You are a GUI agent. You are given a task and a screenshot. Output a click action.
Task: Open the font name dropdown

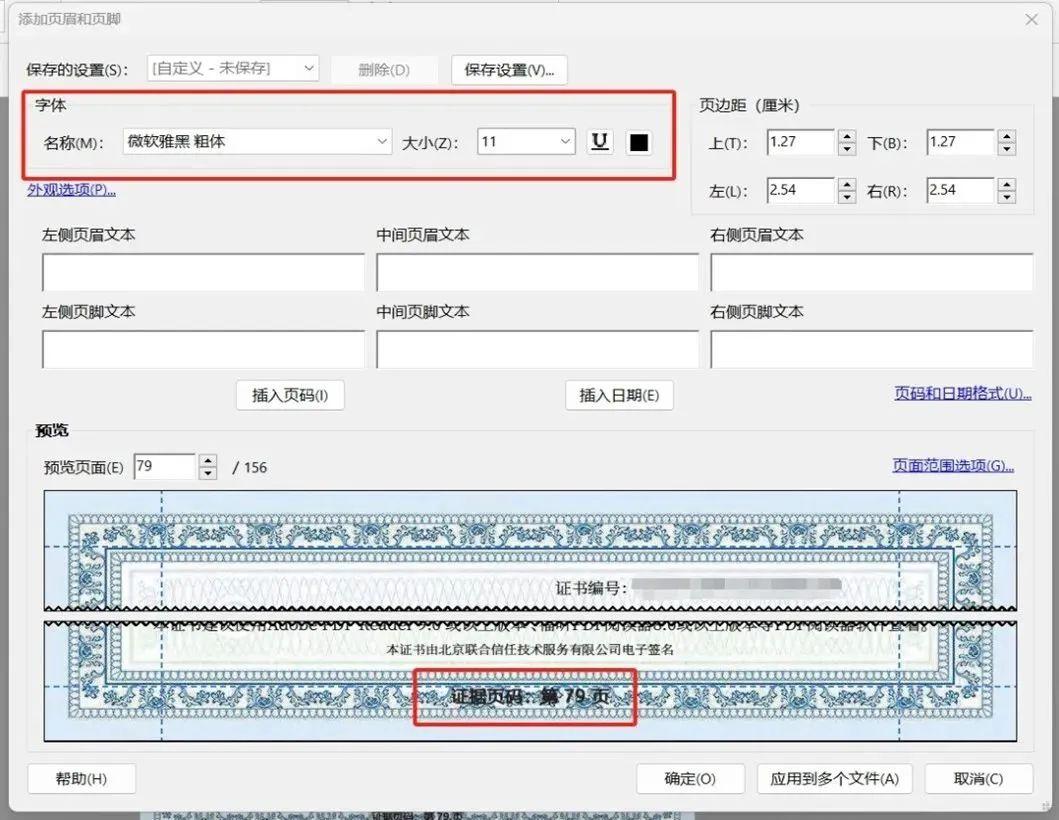pos(382,141)
